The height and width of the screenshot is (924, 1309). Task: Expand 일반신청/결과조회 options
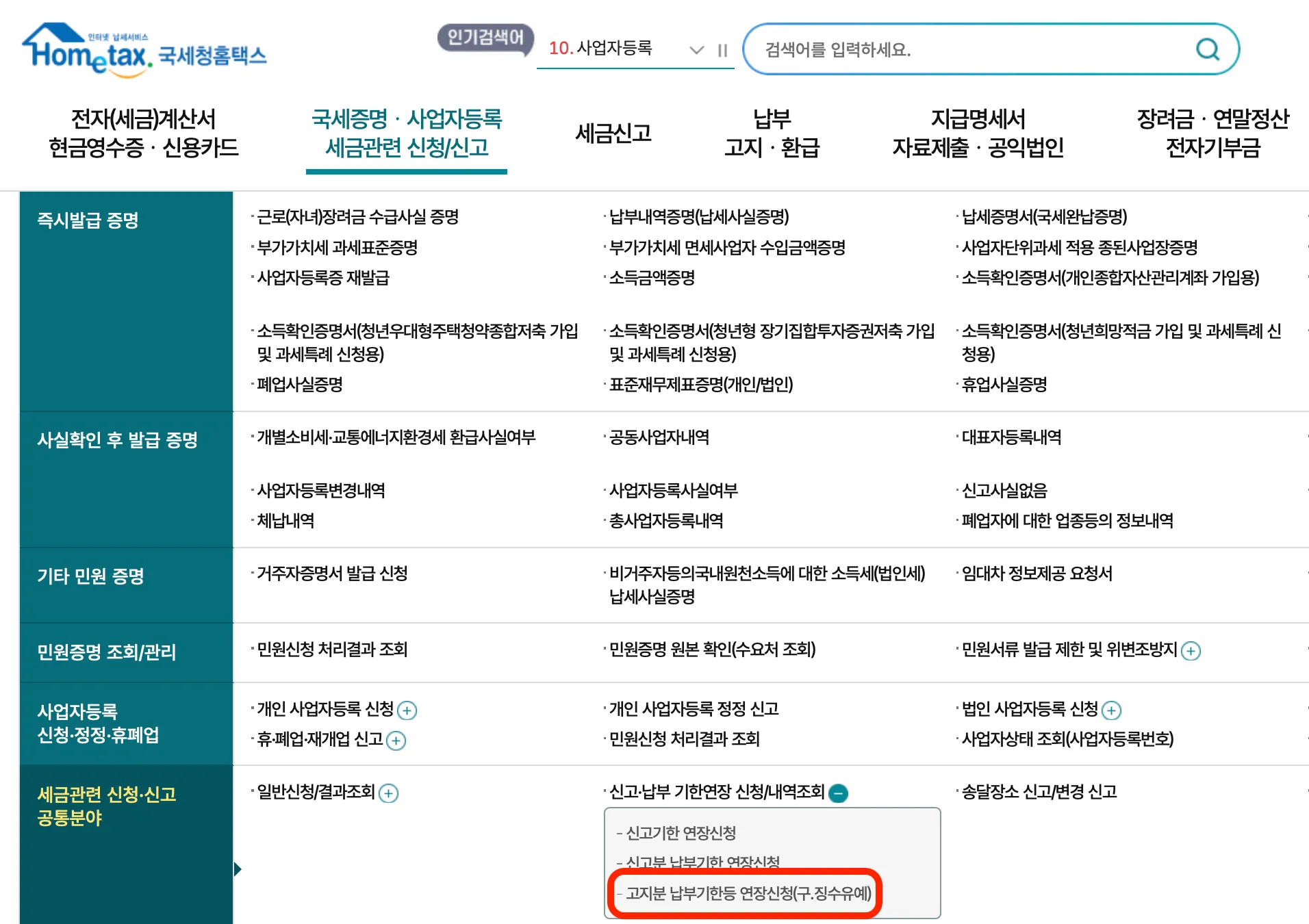388,793
